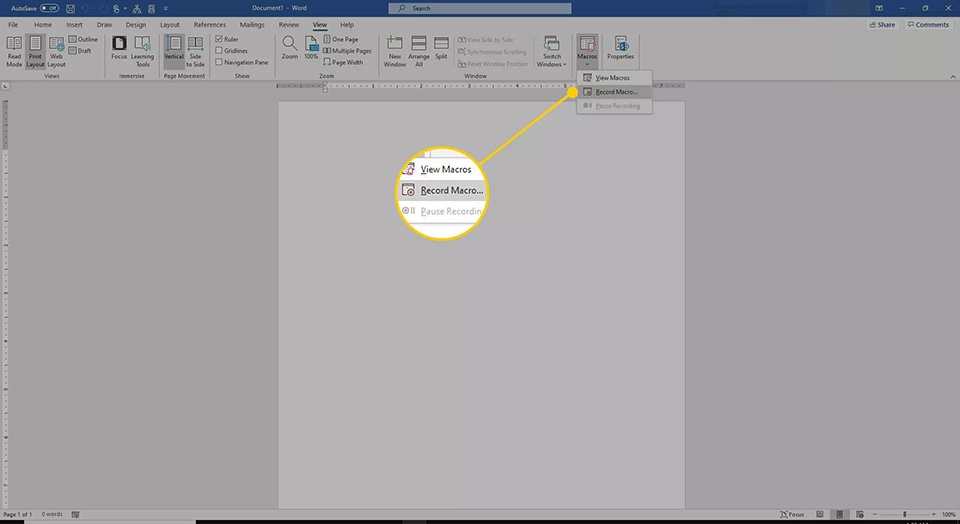Viewport: 960px width, 524px height.
Task: Open Learning Tools
Action: [142, 51]
